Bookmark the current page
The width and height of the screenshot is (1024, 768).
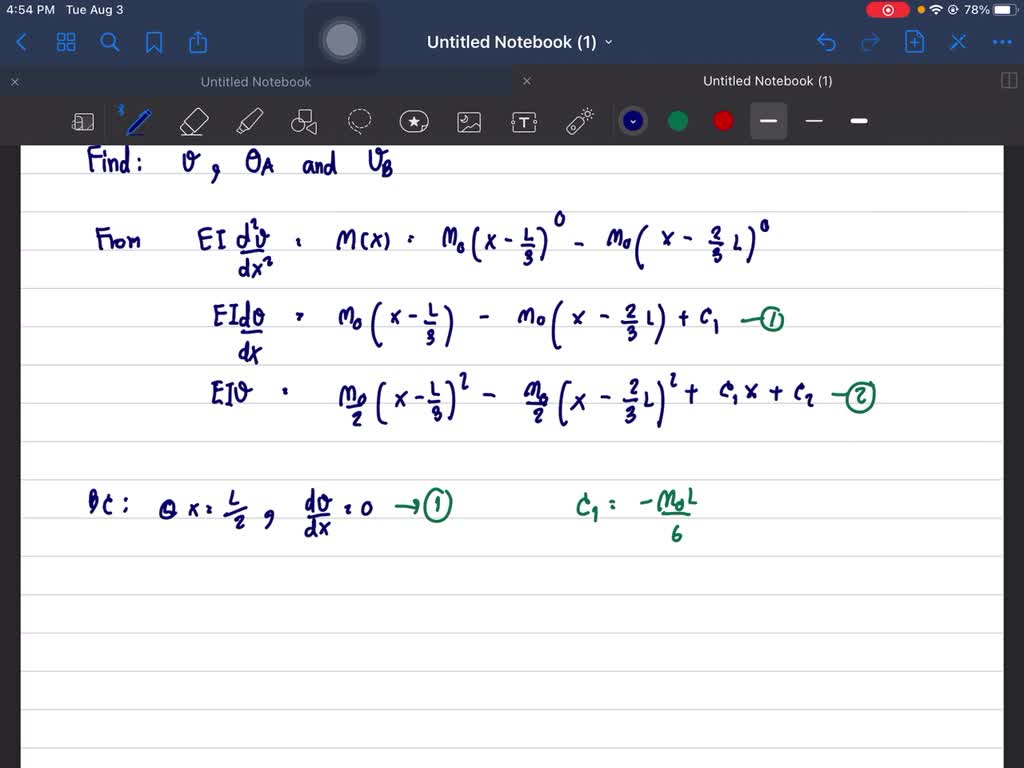pyautogui.click(x=153, y=42)
